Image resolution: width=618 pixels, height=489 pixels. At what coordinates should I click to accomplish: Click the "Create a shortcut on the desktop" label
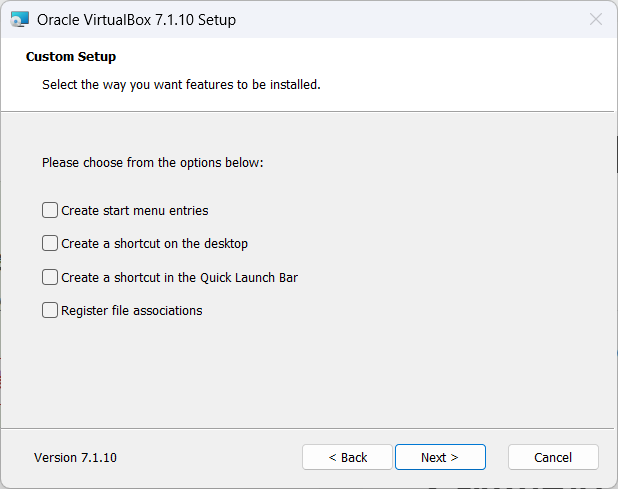[x=155, y=244]
